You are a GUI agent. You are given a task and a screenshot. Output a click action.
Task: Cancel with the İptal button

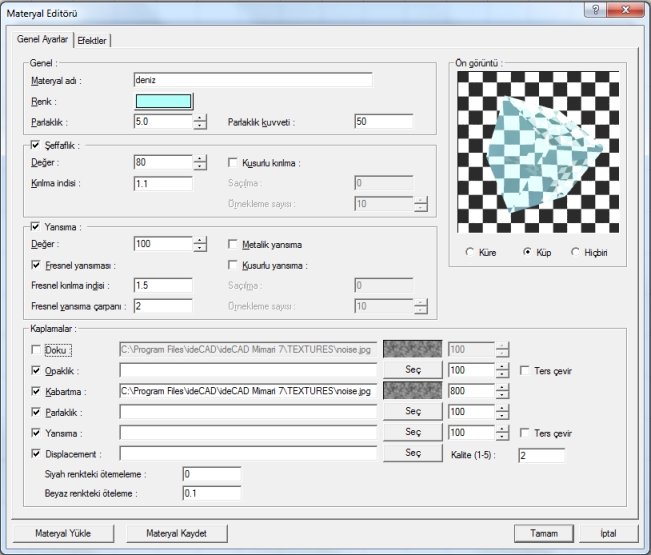tap(608, 533)
